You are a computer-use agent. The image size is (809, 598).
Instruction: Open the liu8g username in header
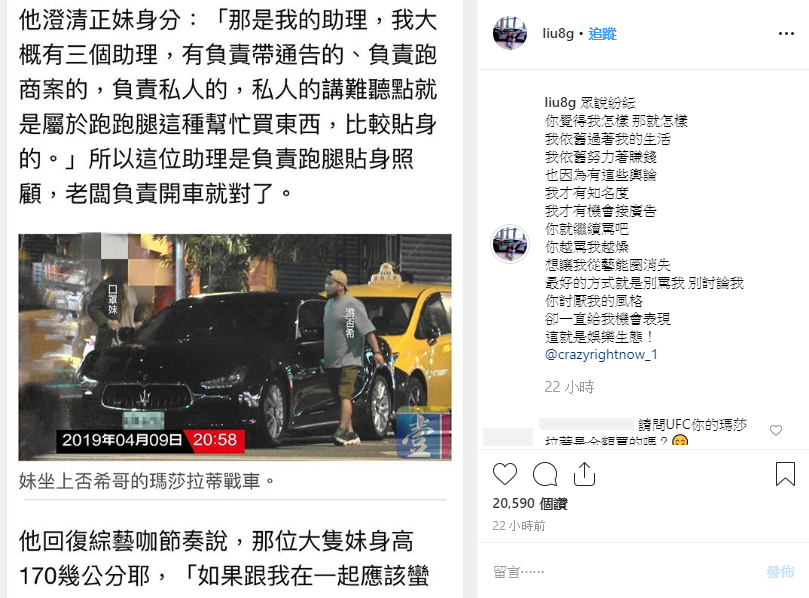558,34
